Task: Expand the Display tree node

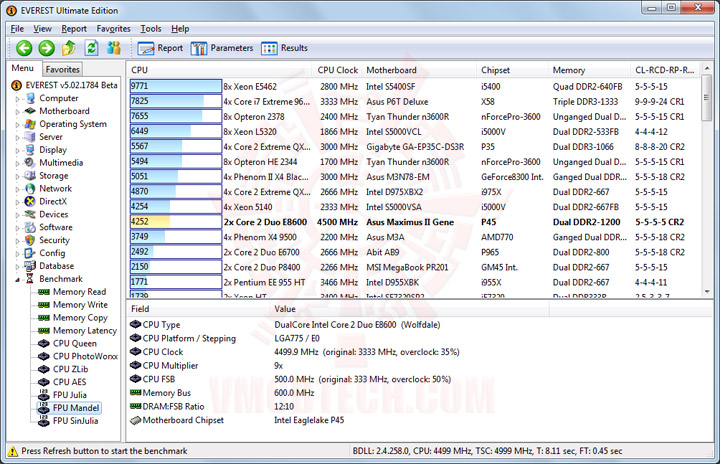Action: 17,150
